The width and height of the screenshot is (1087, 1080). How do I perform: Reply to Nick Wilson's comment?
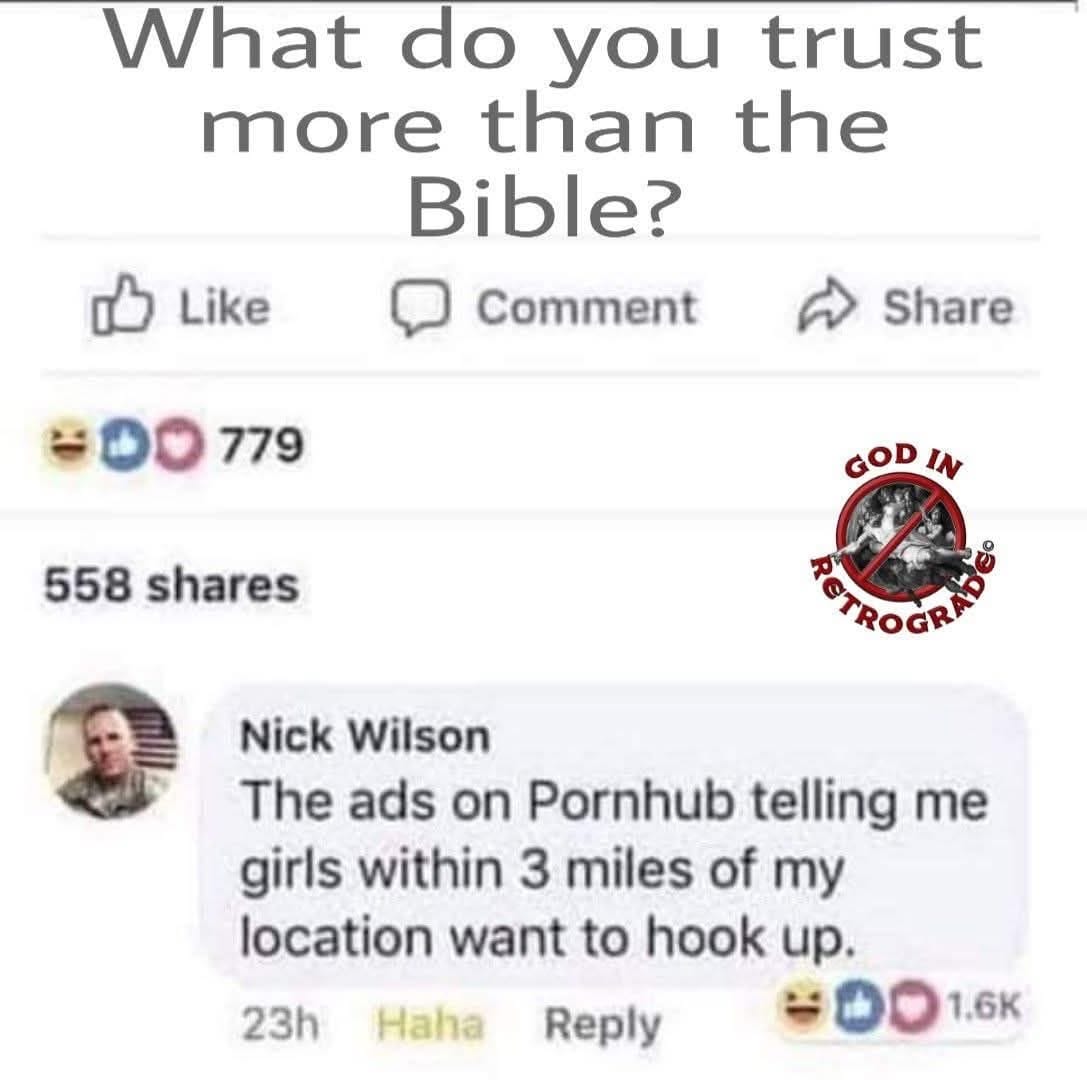tap(602, 1025)
